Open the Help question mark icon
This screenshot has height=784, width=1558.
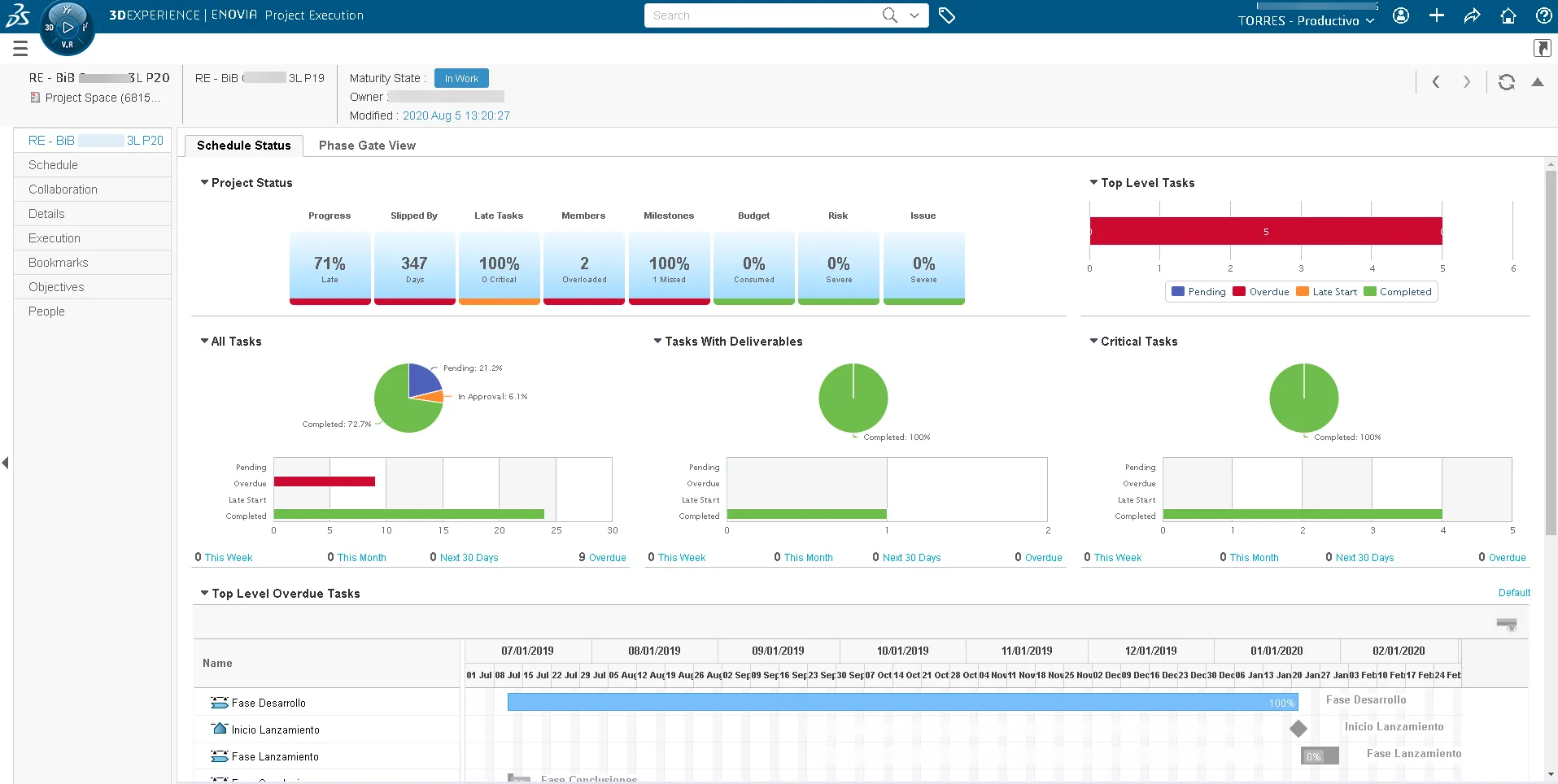[1543, 15]
